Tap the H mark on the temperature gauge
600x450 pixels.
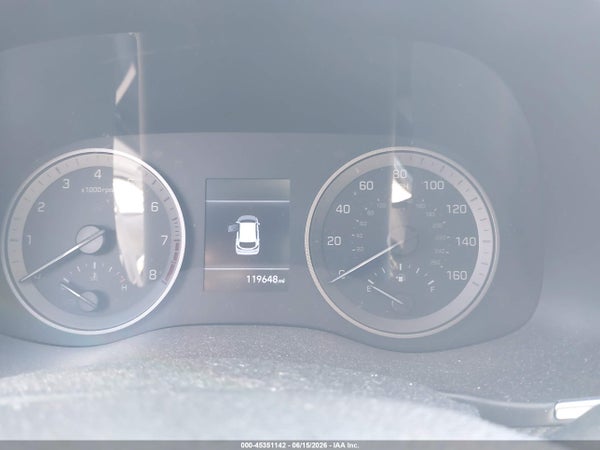click(124, 288)
